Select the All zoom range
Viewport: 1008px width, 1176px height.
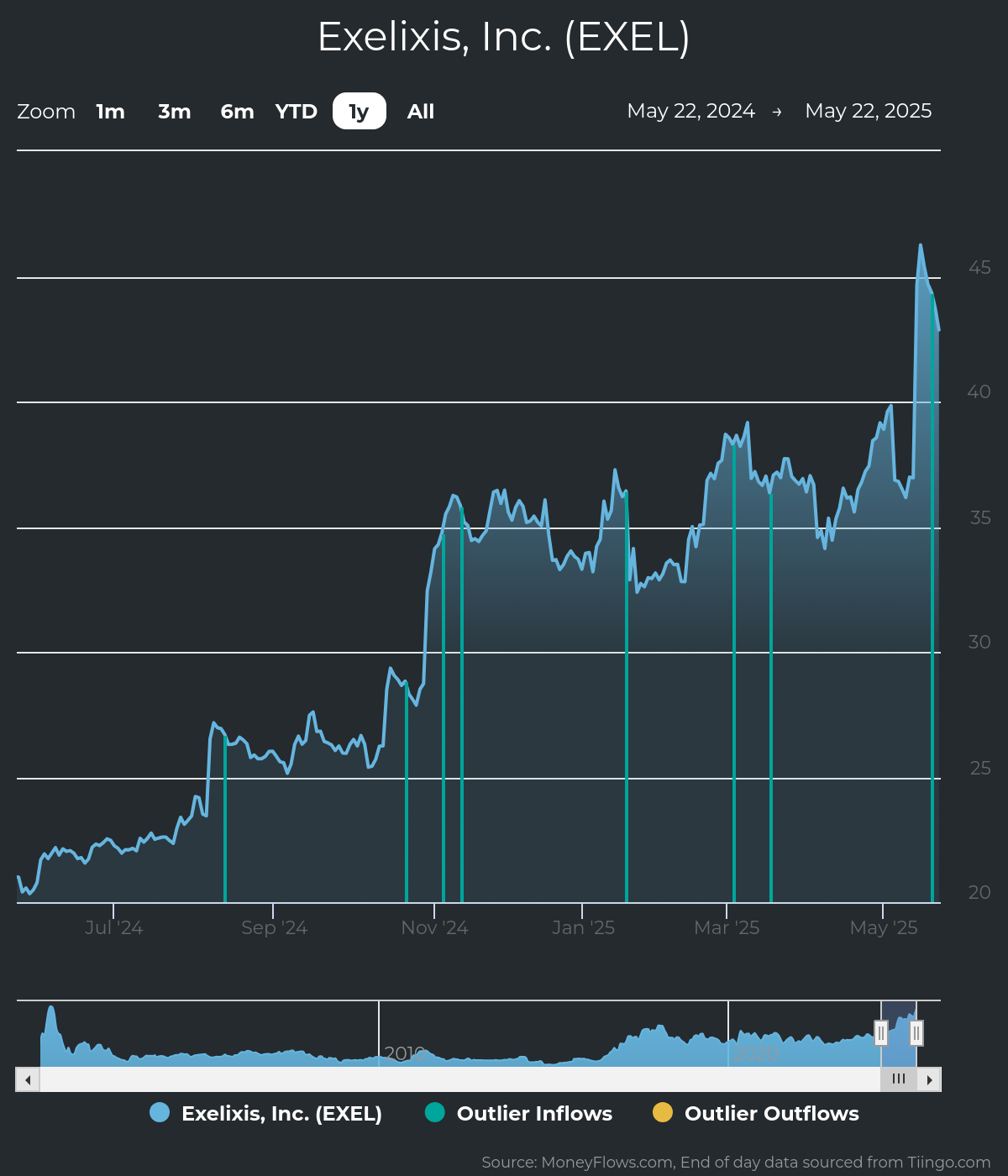click(x=421, y=111)
